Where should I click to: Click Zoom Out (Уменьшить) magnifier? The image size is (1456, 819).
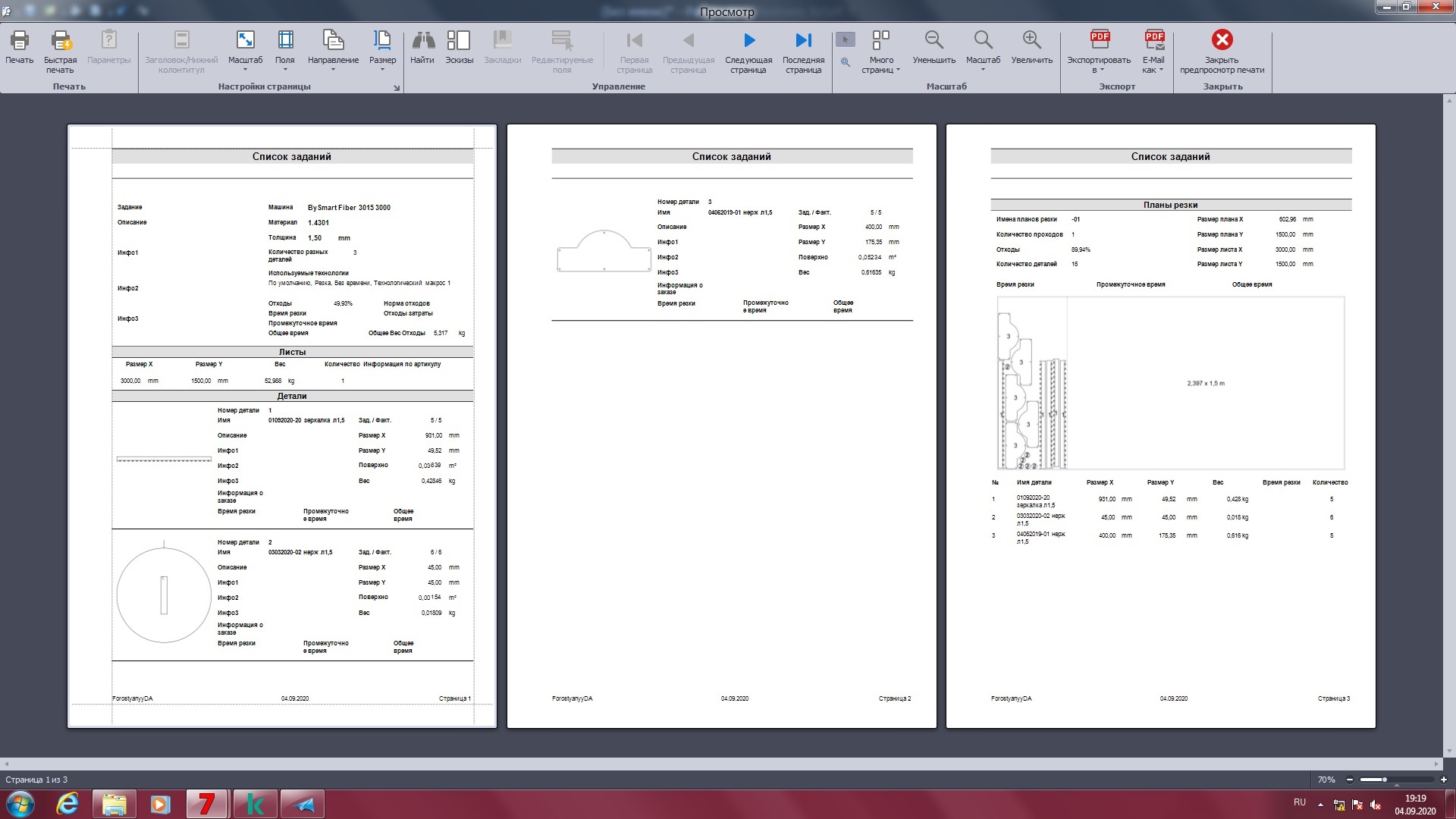point(934,42)
